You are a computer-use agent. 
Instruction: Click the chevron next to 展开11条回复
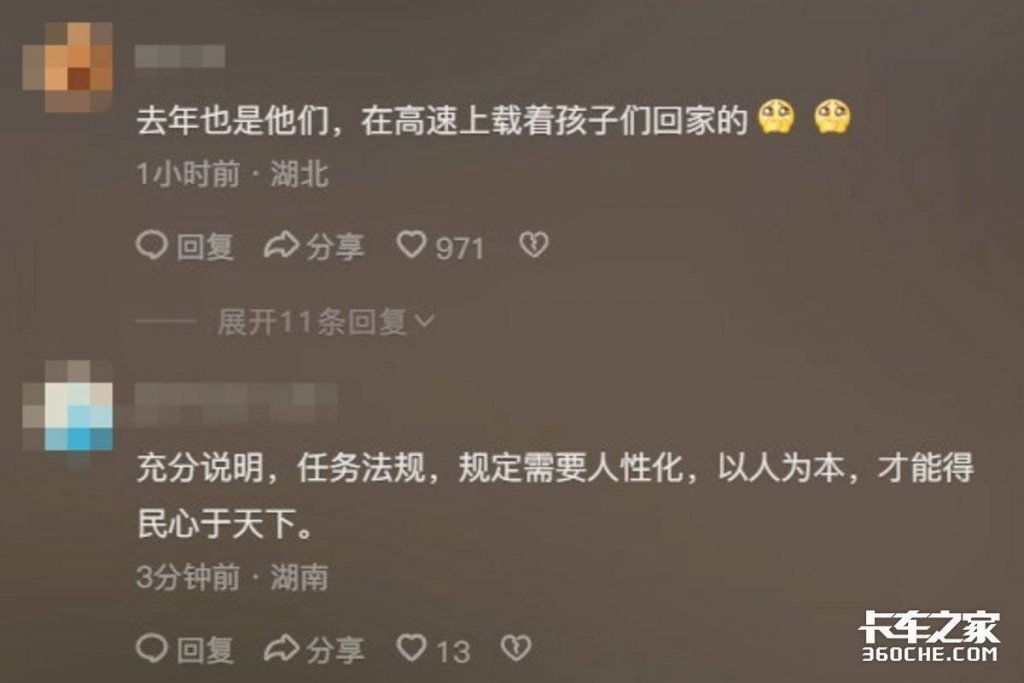click(x=425, y=322)
